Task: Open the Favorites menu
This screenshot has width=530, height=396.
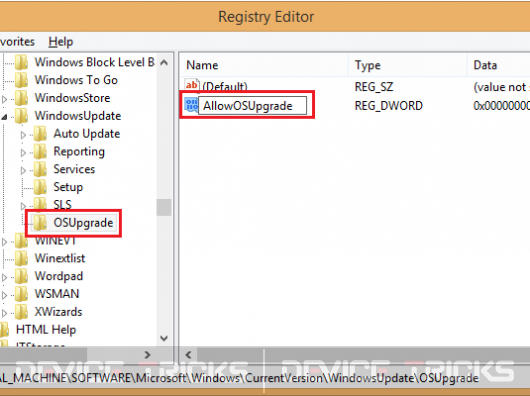Action: (17, 42)
